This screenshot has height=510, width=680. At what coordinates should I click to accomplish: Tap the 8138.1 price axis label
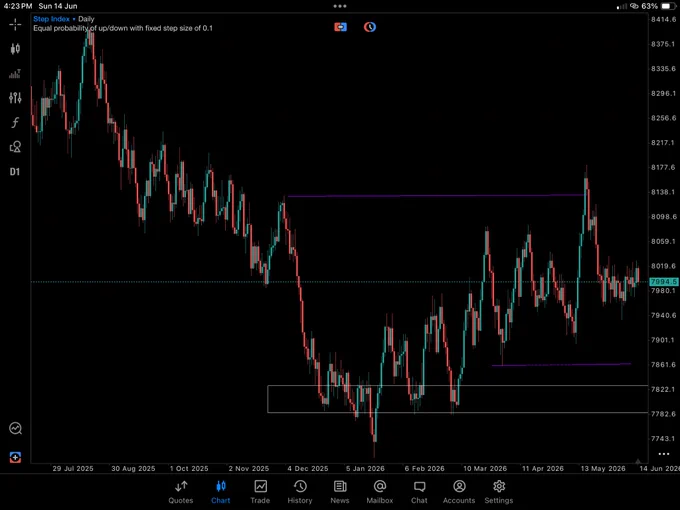pyautogui.click(x=664, y=192)
